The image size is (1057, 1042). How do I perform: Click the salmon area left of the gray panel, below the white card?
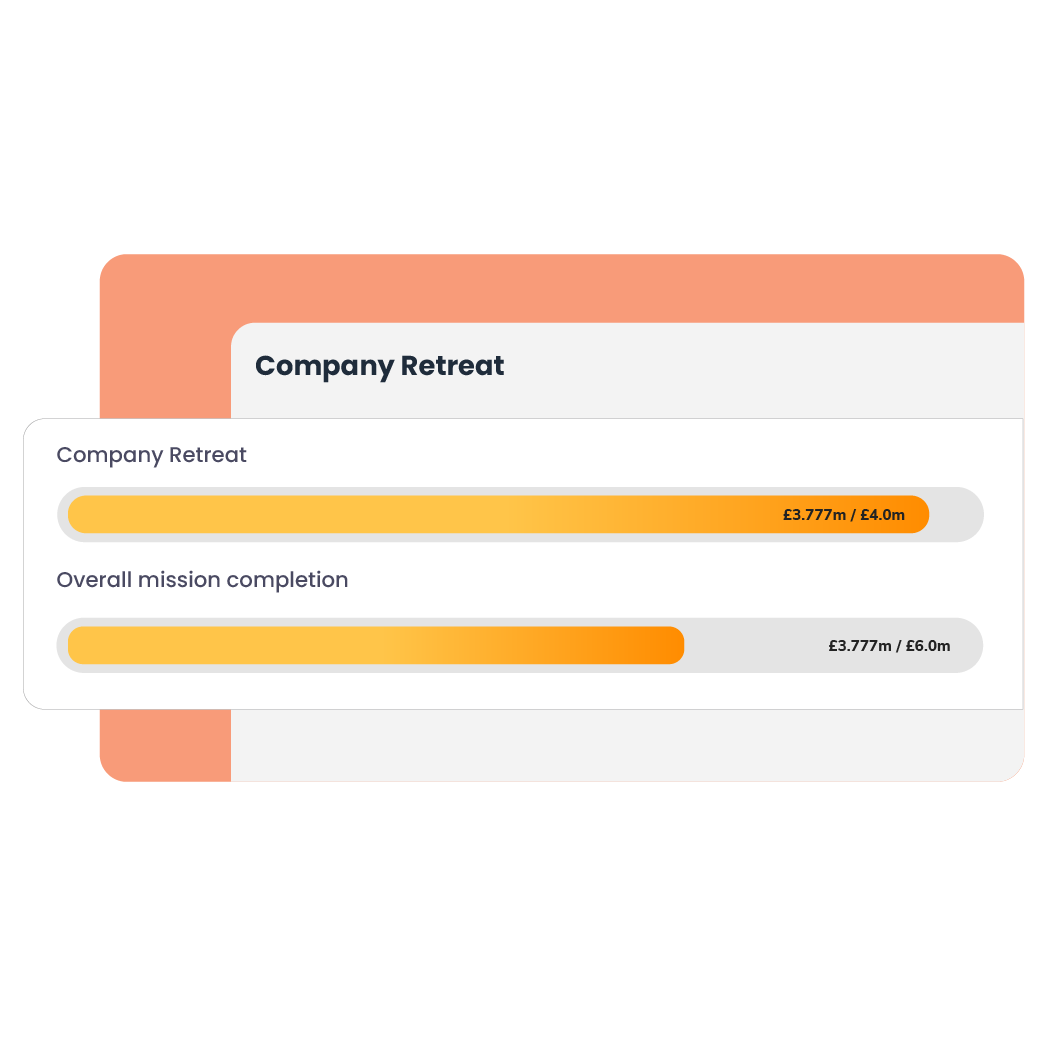165,745
